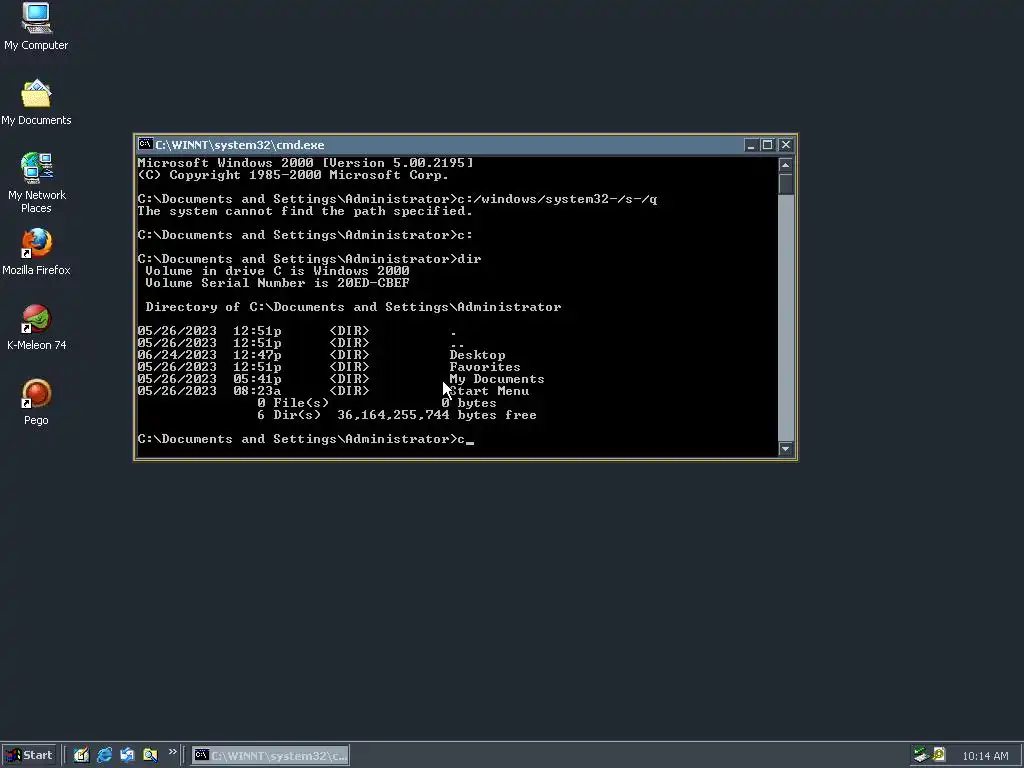
Task: Click the Show Desktop quick launch icon
Action: click(81, 755)
